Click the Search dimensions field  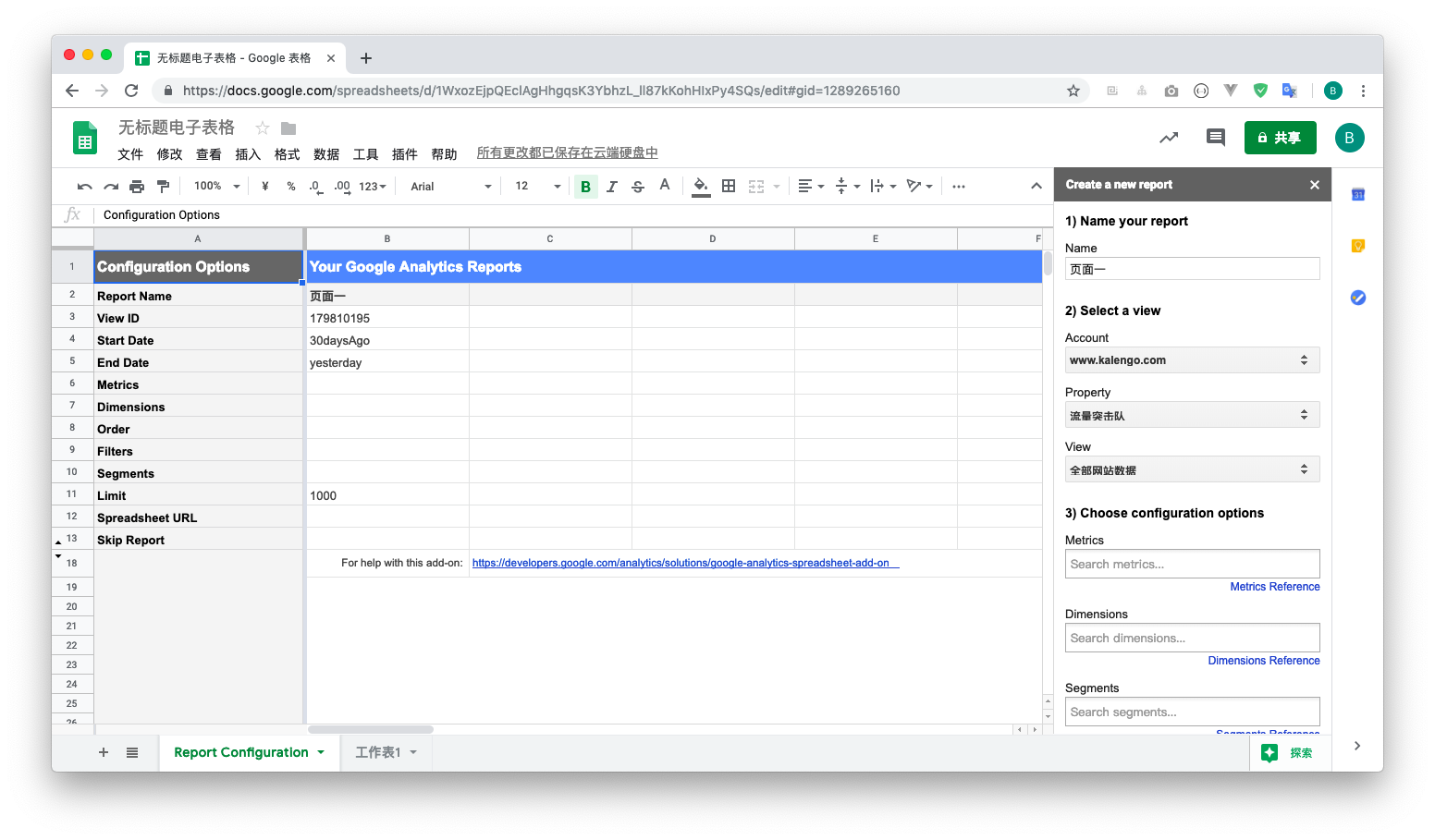tap(1192, 638)
